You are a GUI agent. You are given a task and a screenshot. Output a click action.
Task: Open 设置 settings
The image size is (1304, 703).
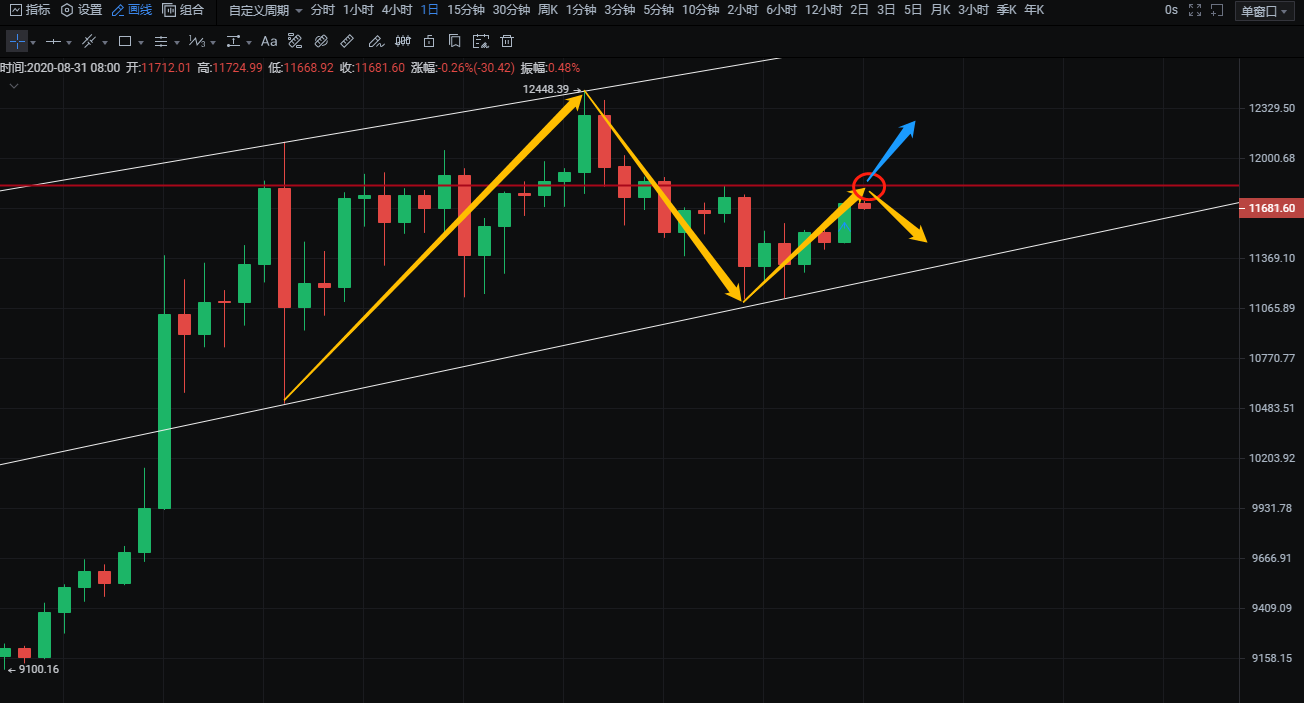point(82,10)
